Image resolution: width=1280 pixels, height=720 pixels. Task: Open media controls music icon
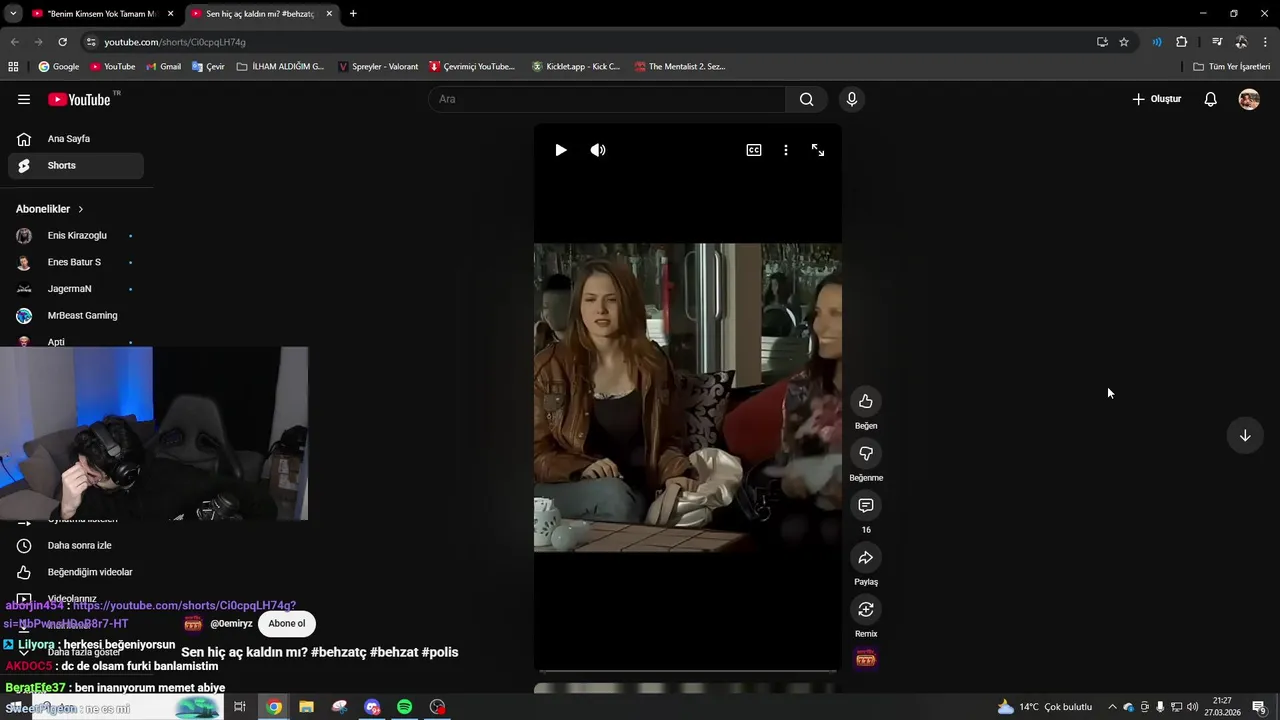(1217, 42)
